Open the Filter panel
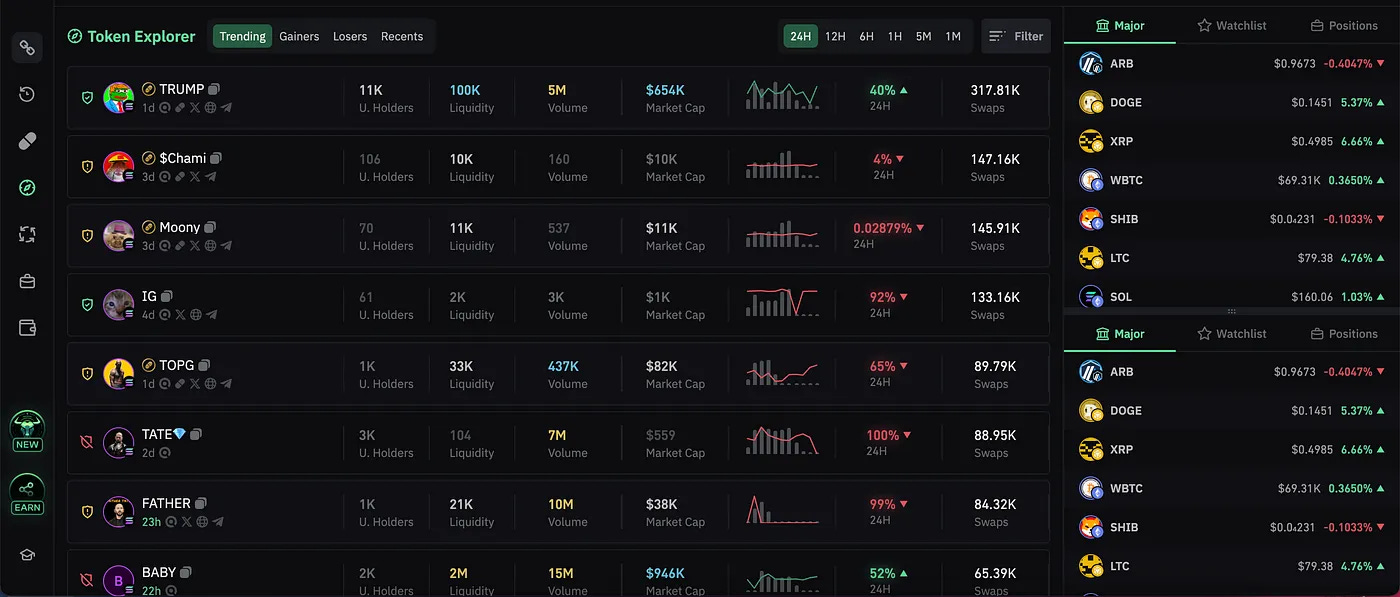Image resolution: width=1400 pixels, height=597 pixels. pyautogui.click(x=1016, y=36)
